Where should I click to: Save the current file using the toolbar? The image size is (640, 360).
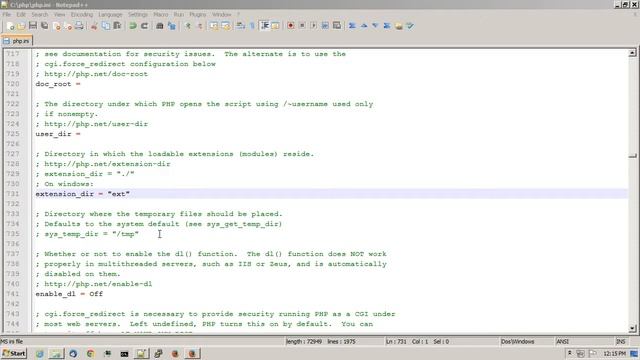pos(33,26)
